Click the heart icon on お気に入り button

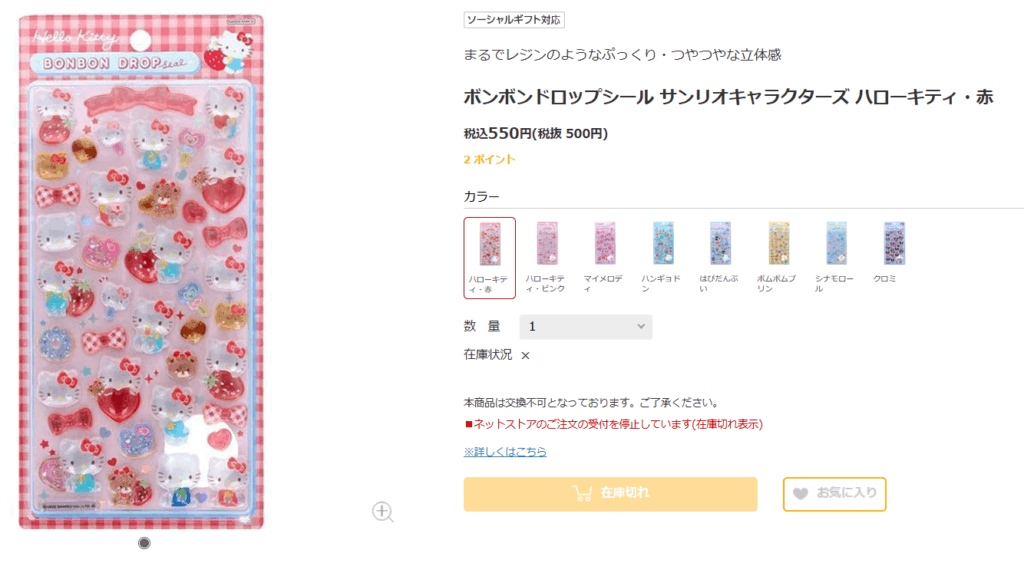pos(800,493)
